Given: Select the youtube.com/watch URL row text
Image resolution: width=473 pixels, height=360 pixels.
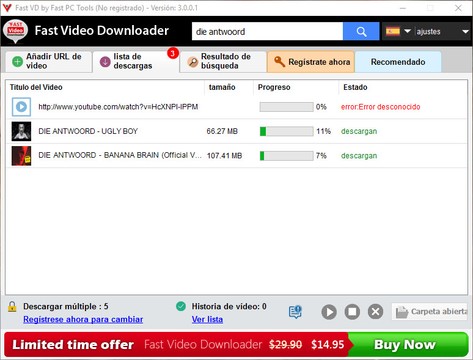Looking at the screenshot, I should coord(118,107).
